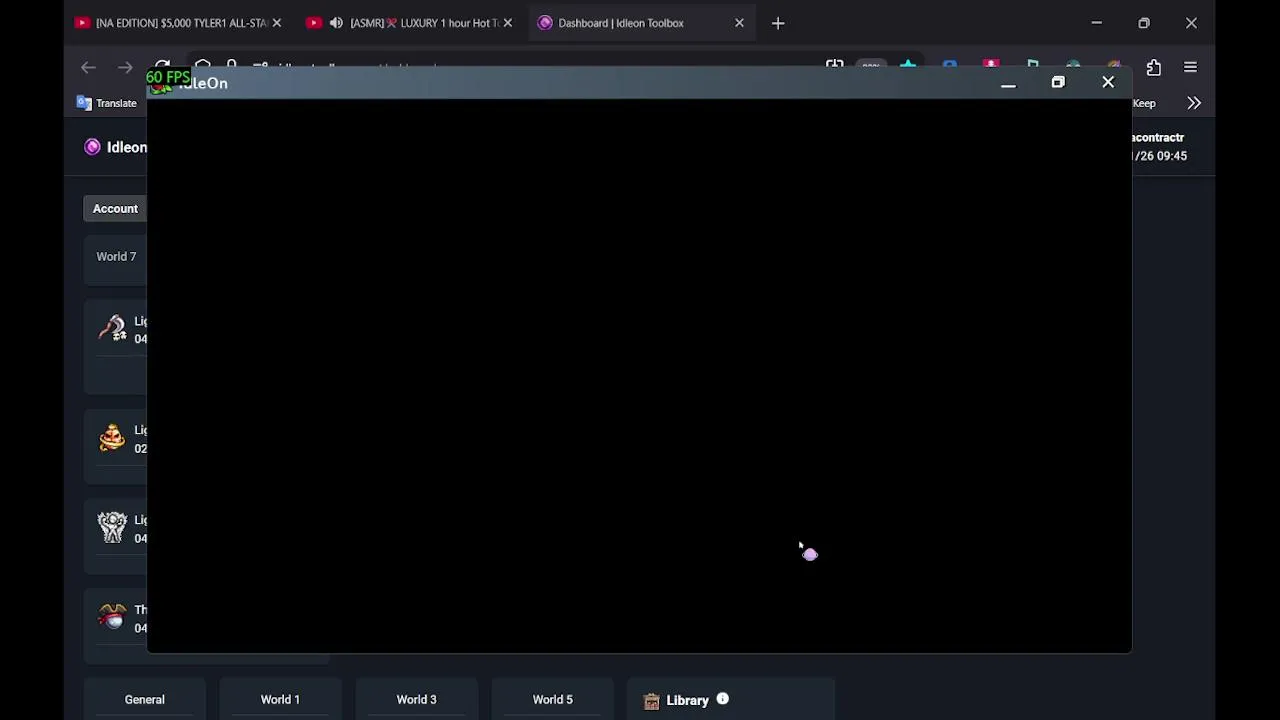Screen dimensions: 1280x720
Task: Close the IdleOn game window
Action: pos(1108,83)
